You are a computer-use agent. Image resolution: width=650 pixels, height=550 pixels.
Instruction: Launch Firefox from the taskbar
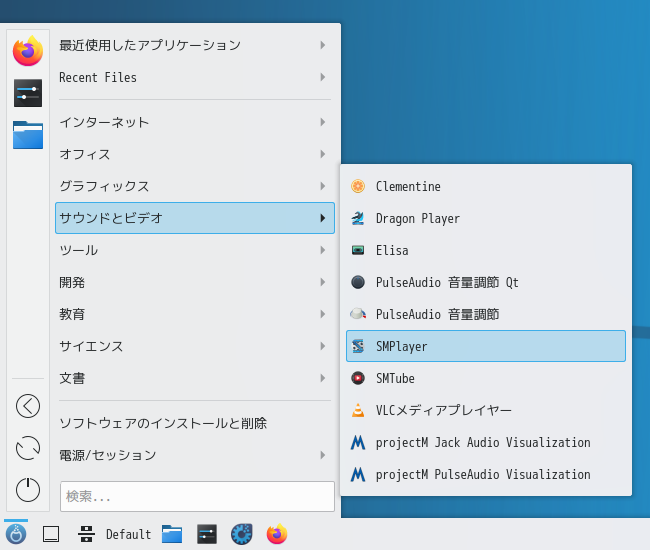click(277, 534)
